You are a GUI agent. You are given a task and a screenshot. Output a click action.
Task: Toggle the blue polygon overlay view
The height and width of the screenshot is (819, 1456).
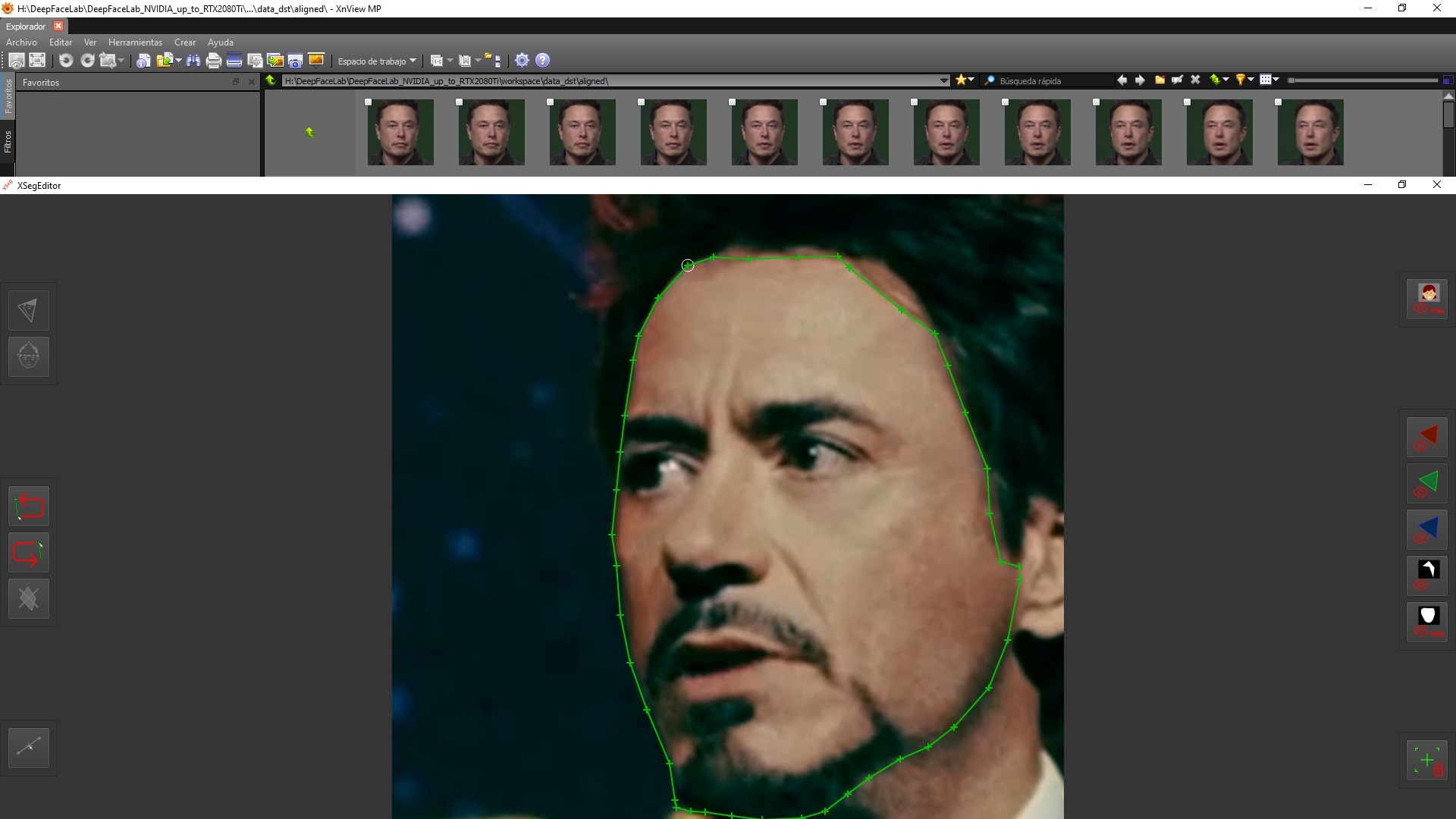[x=1427, y=529]
